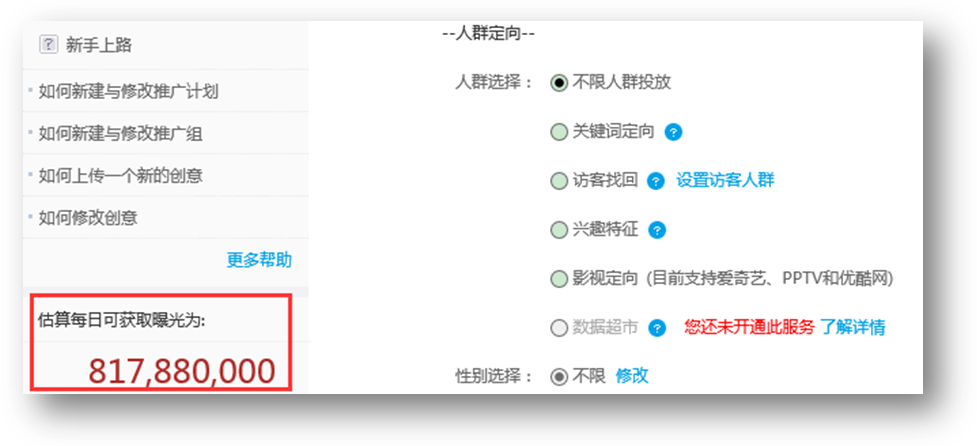Open help icon next to 访客找回
The height and width of the screenshot is (446, 977).
point(657,181)
